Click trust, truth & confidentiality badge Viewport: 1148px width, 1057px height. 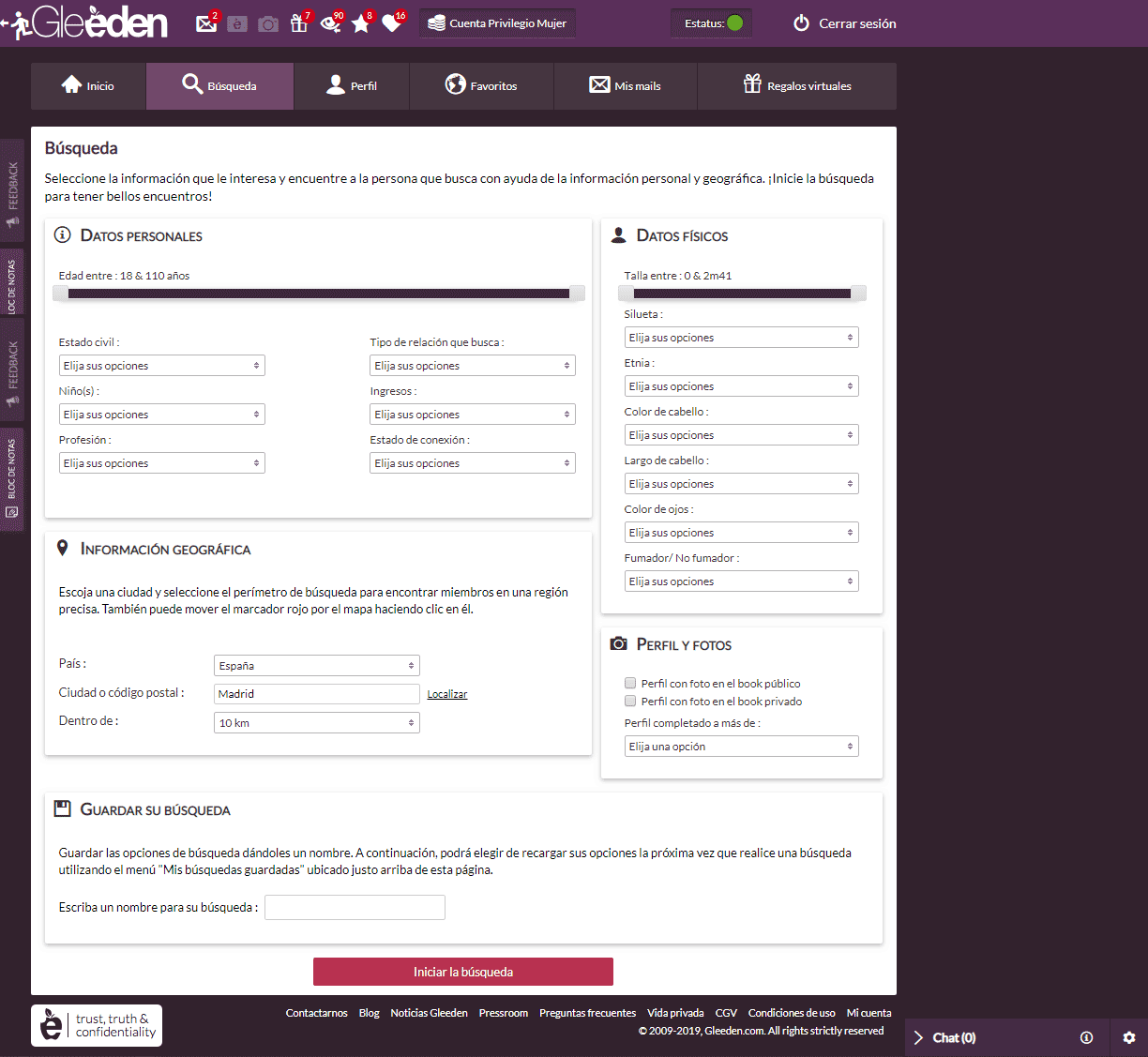[97, 1026]
